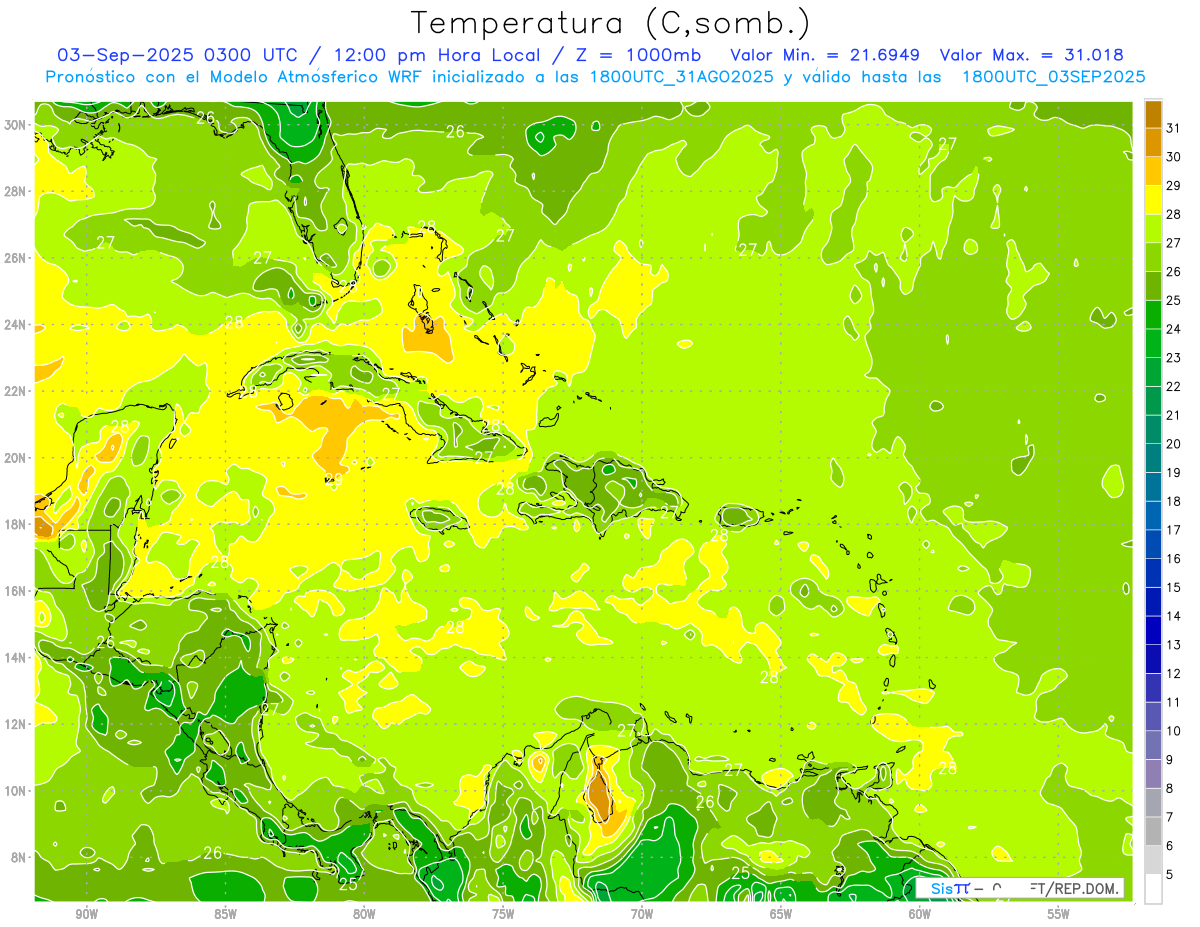Click the title "Temperatura (C,somb.)"
Viewport: 1200px width, 927px height.
click(x=611, y=24)
